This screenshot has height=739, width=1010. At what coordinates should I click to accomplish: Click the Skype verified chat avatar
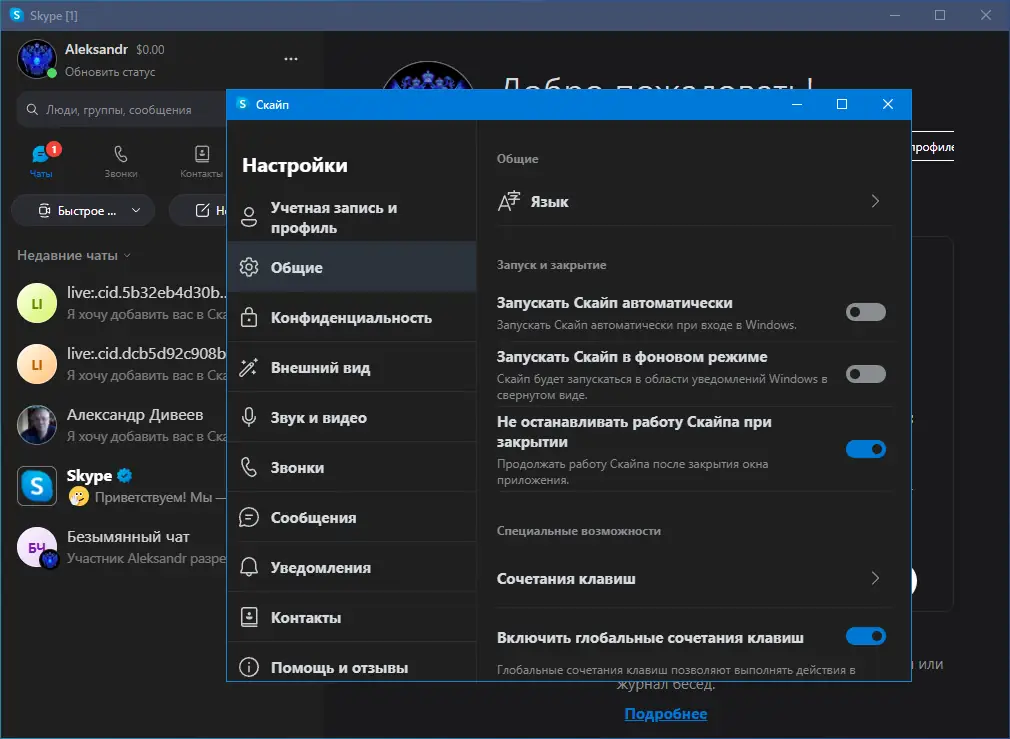coord(37,486)
